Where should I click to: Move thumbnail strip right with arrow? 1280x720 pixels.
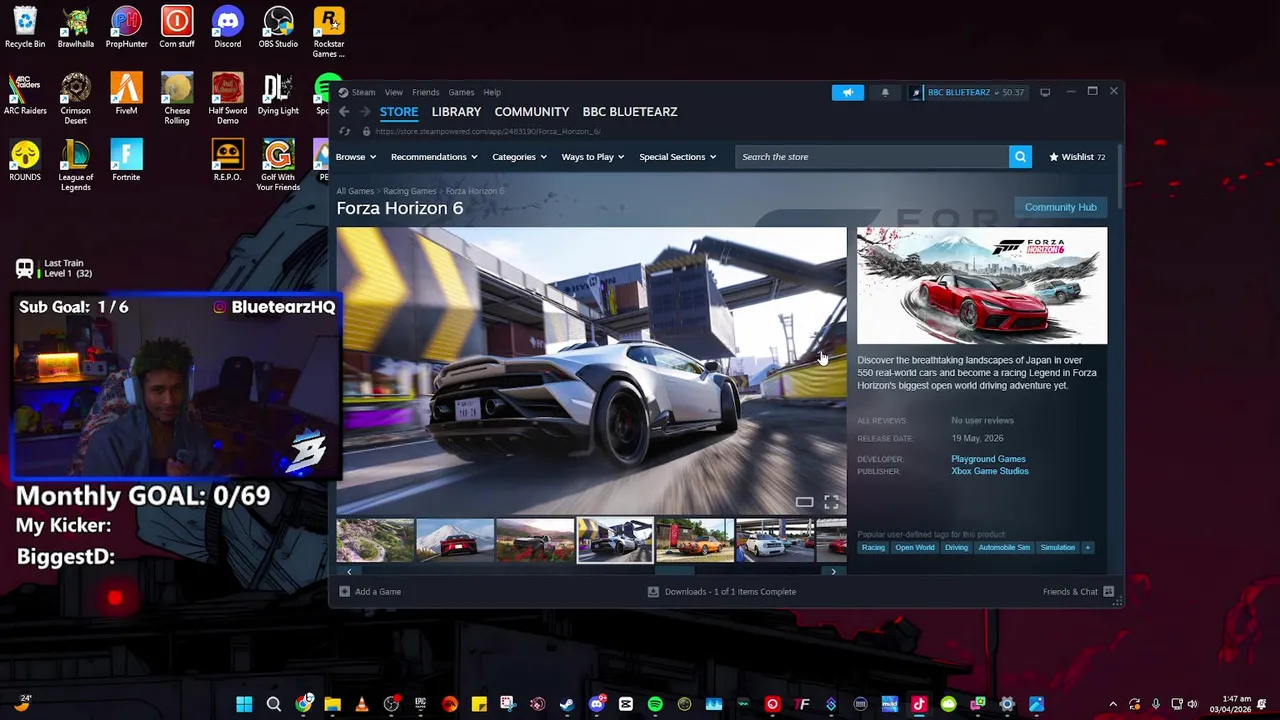click(x=833, y=571)
